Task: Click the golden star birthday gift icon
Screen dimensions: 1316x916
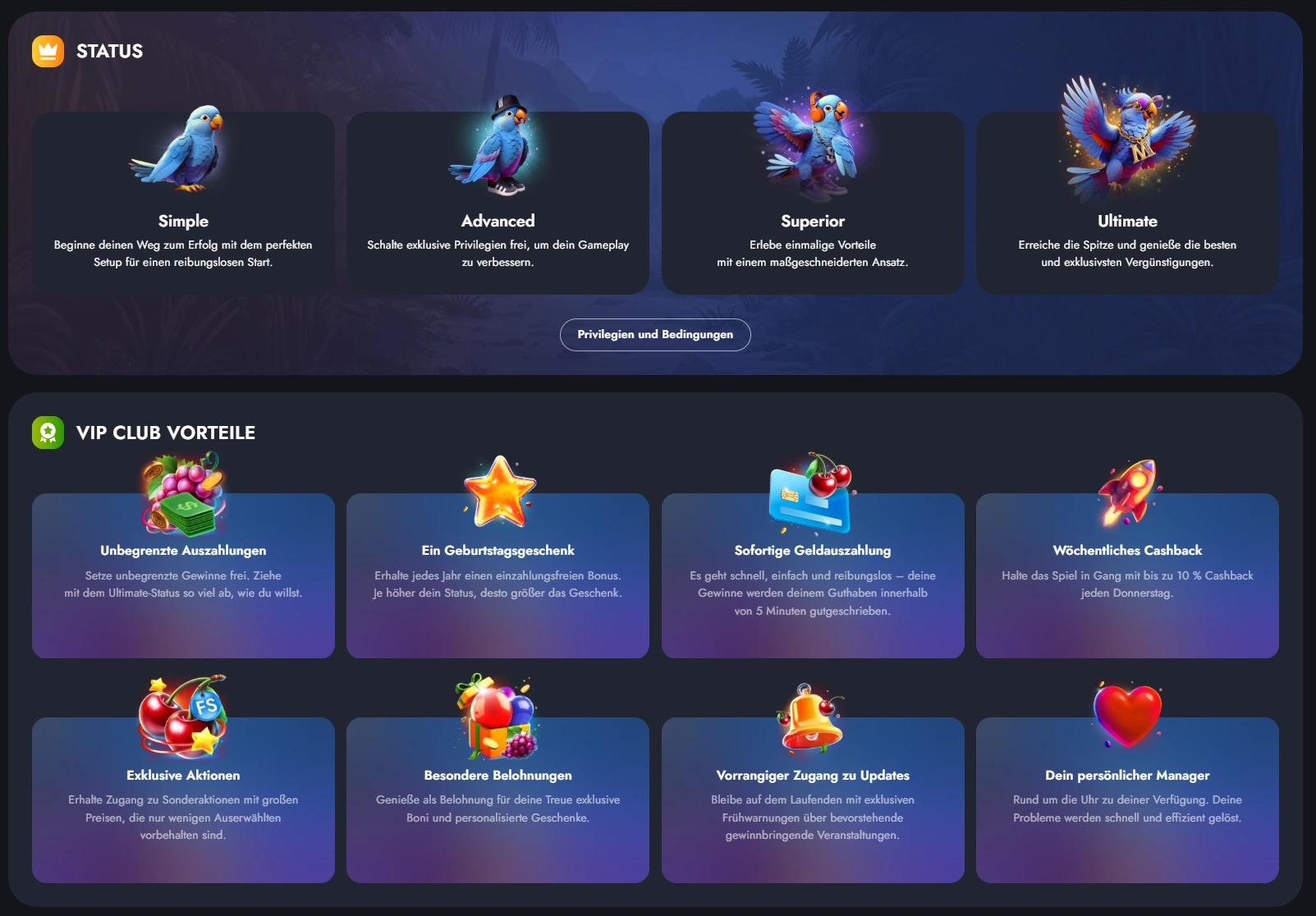Action: tap(499, 492)
